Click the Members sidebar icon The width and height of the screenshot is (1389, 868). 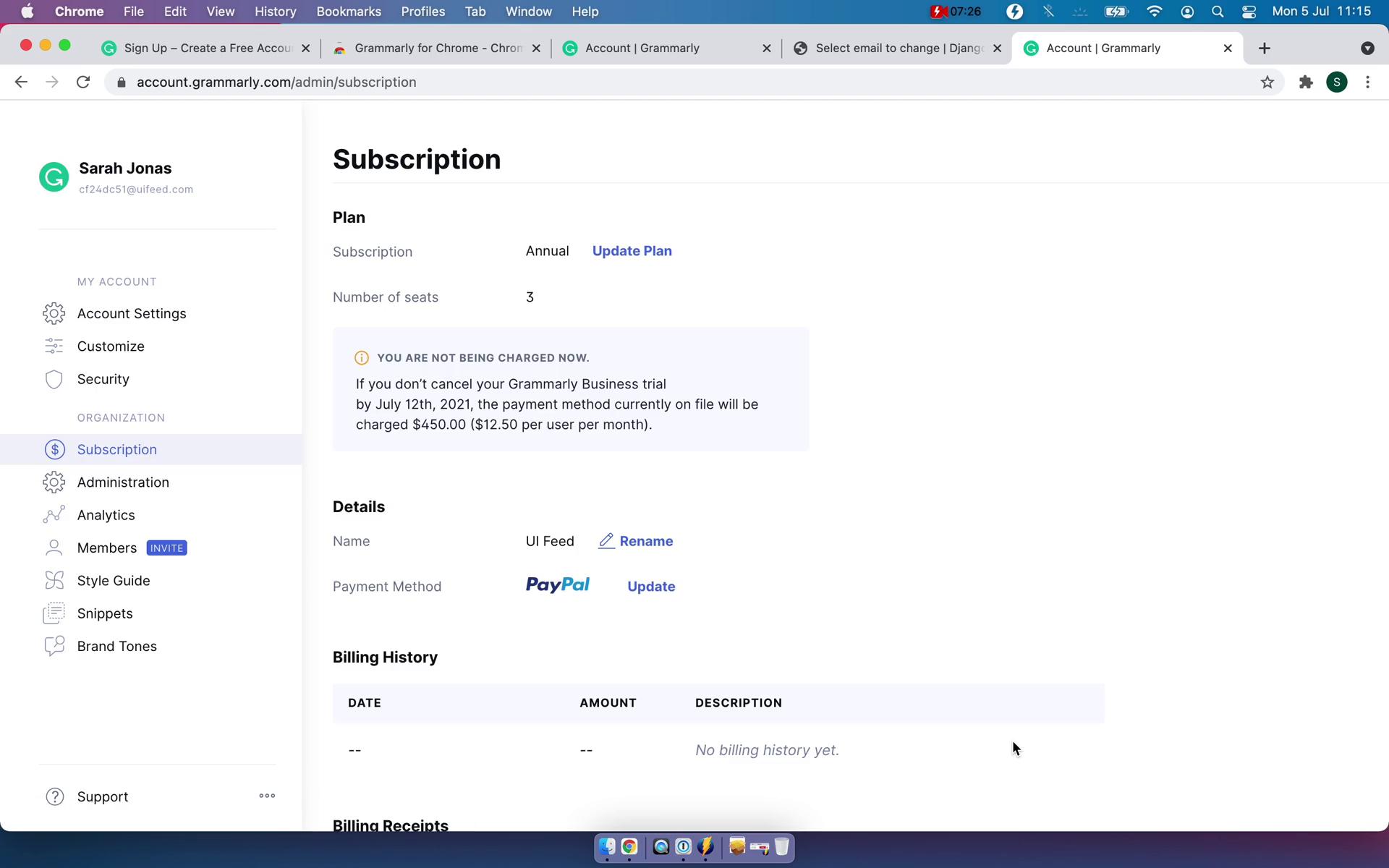click(x=54, y=547)
